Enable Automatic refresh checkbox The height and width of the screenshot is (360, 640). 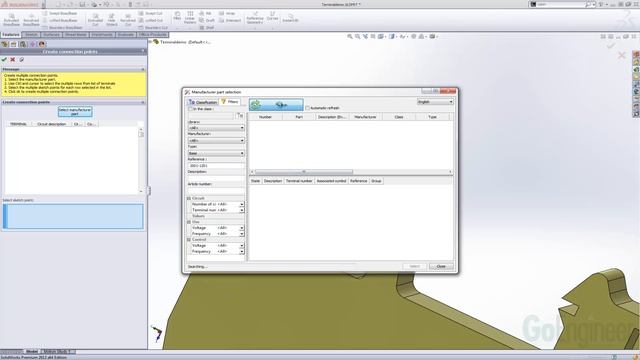(x=308, y=108)
